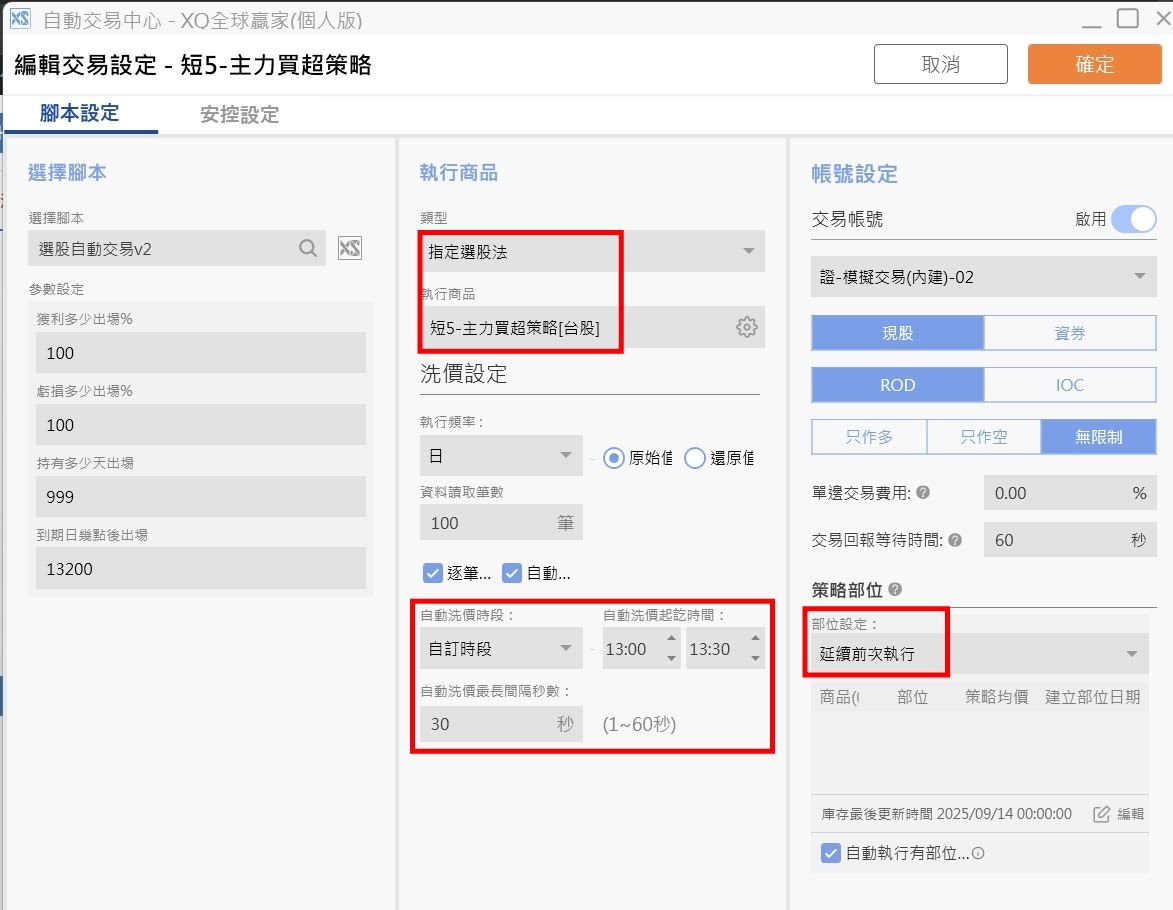
Task: Click the orange 確定 button
Action: [x=1094, y=65]
